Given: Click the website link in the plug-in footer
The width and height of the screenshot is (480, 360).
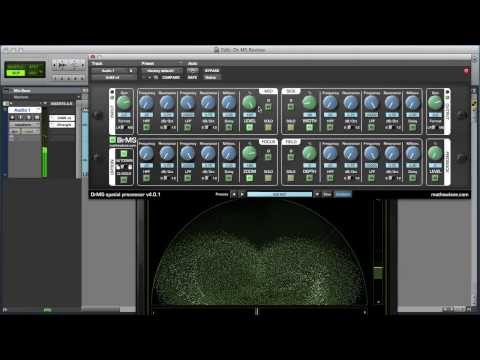Looking at the screenshot, I should (x=449, y=195).
